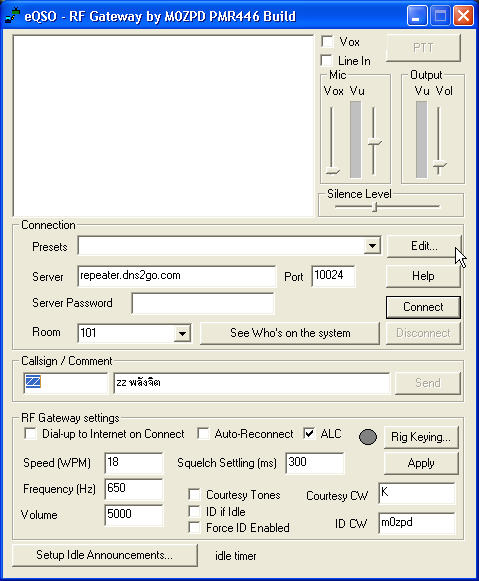Click the Server Password field

pos(203,304)
